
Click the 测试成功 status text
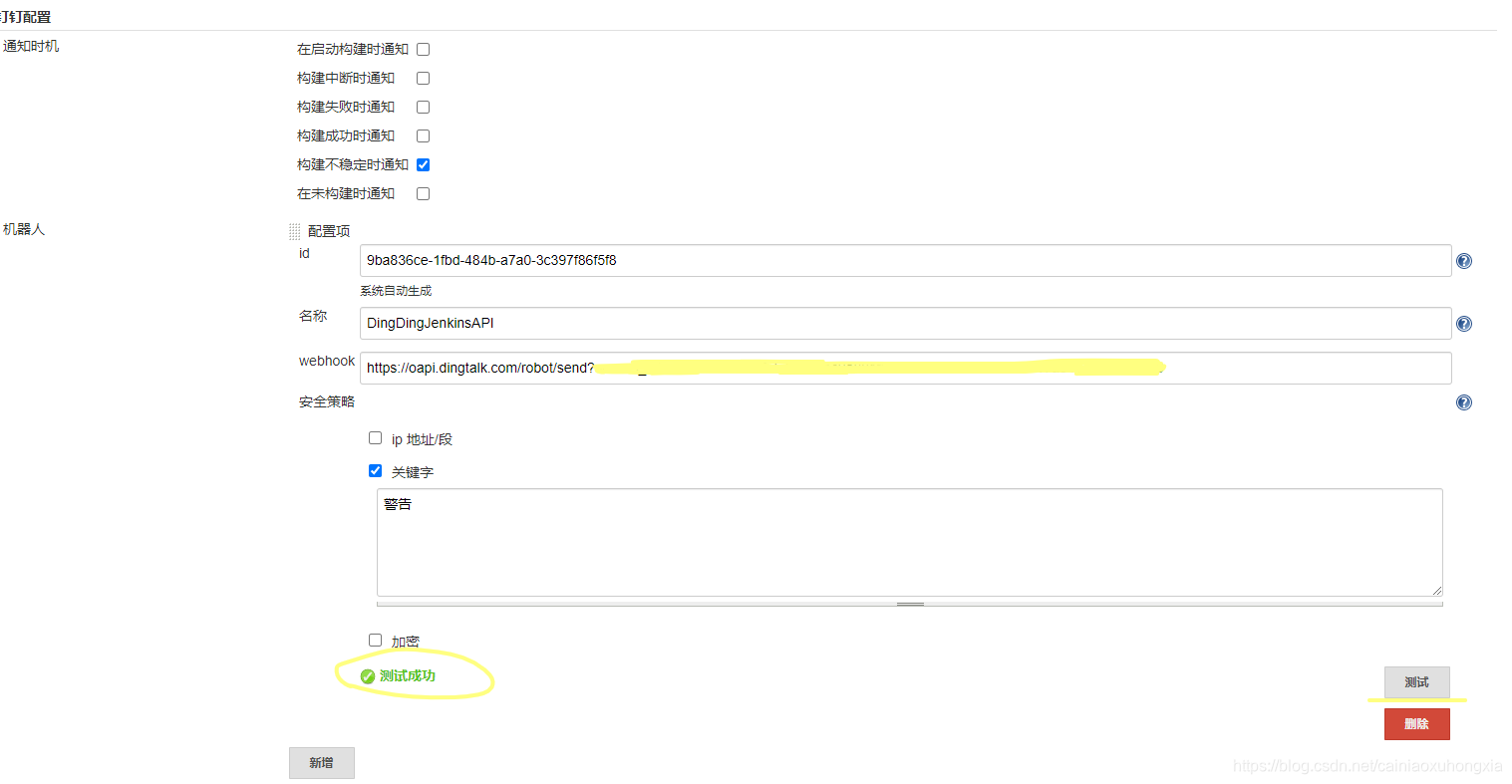[408, 676]
